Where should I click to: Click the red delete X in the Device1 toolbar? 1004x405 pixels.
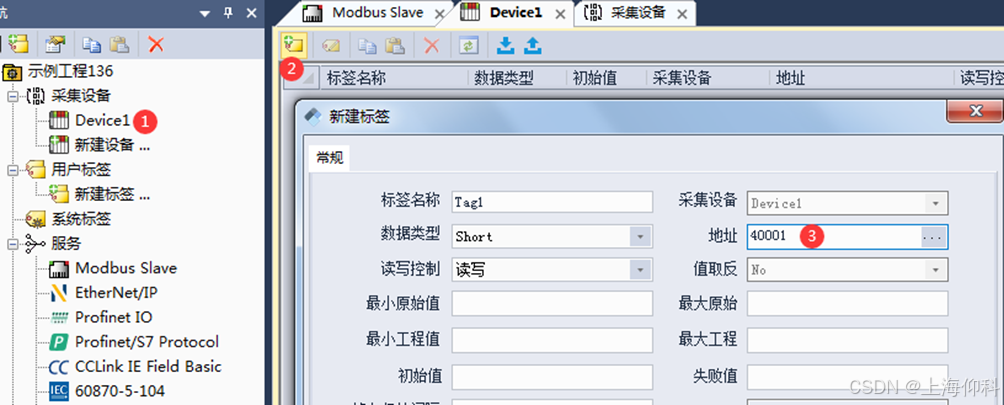pos(432,45)
